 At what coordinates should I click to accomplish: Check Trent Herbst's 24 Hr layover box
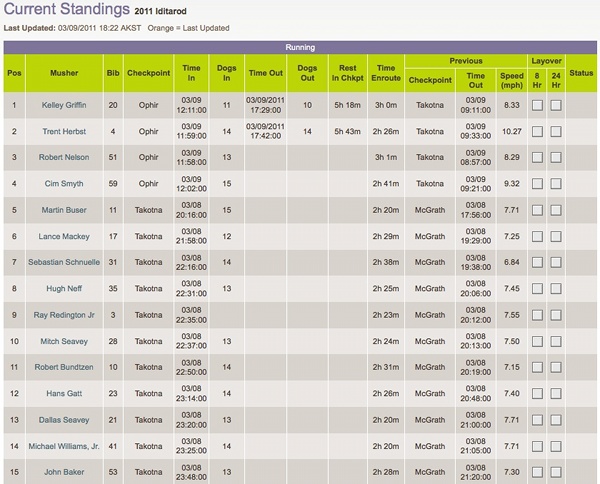click(556, 132)
